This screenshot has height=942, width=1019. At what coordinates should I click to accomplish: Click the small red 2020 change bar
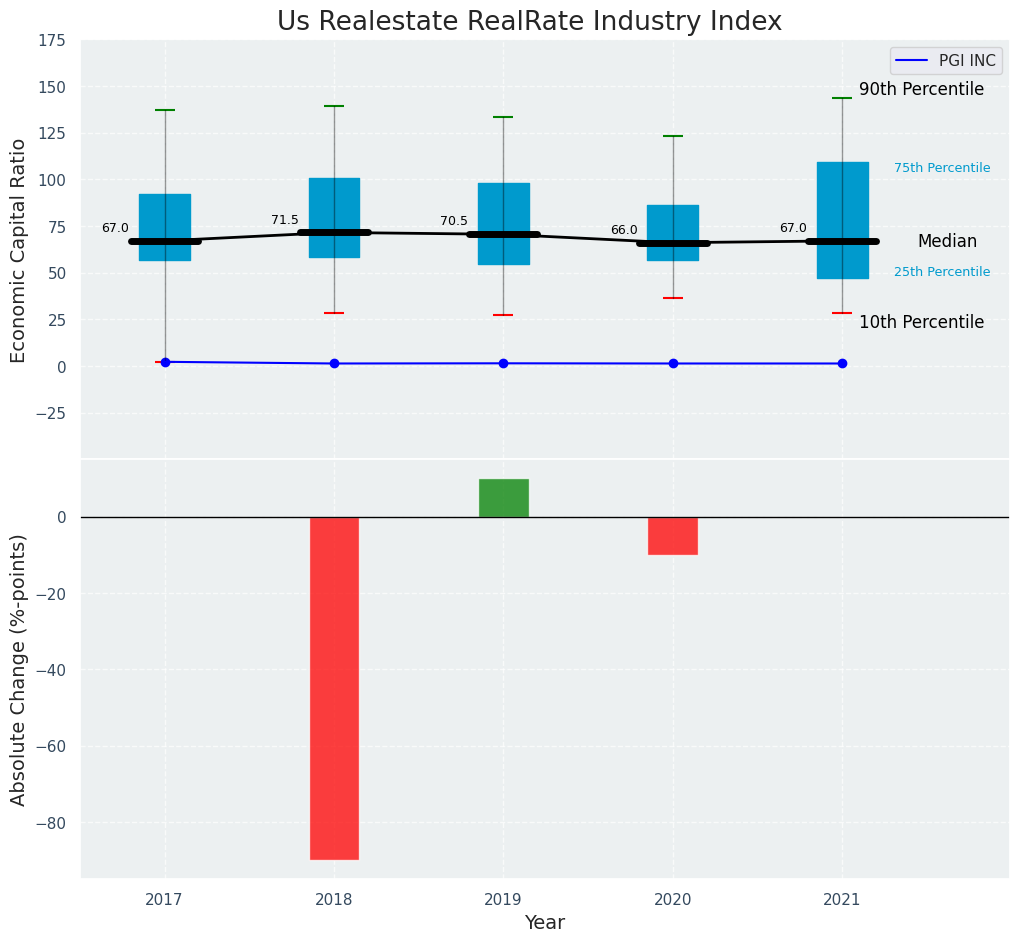(x=672, y=536)
